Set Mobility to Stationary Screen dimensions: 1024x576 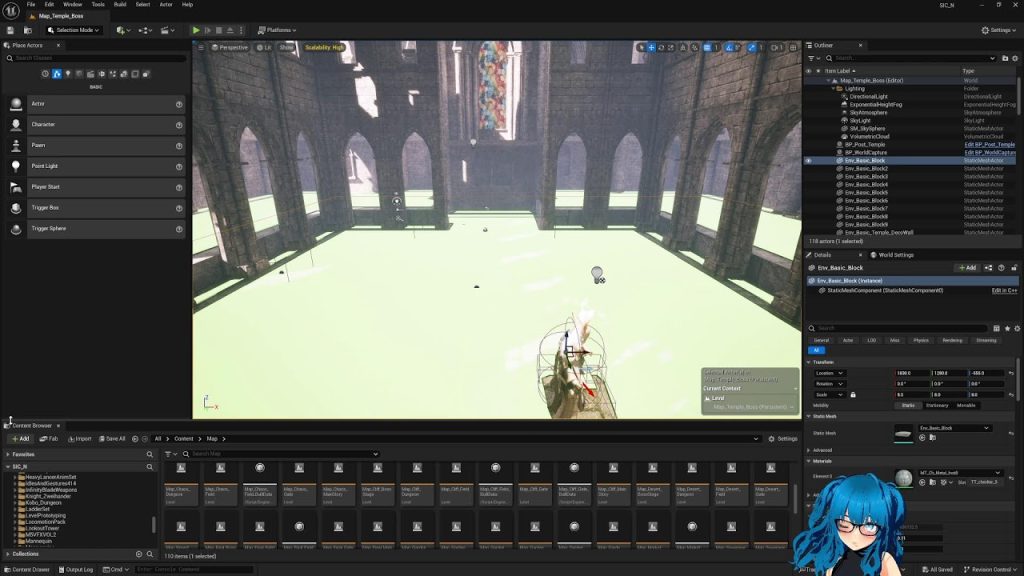pos(937,405)
